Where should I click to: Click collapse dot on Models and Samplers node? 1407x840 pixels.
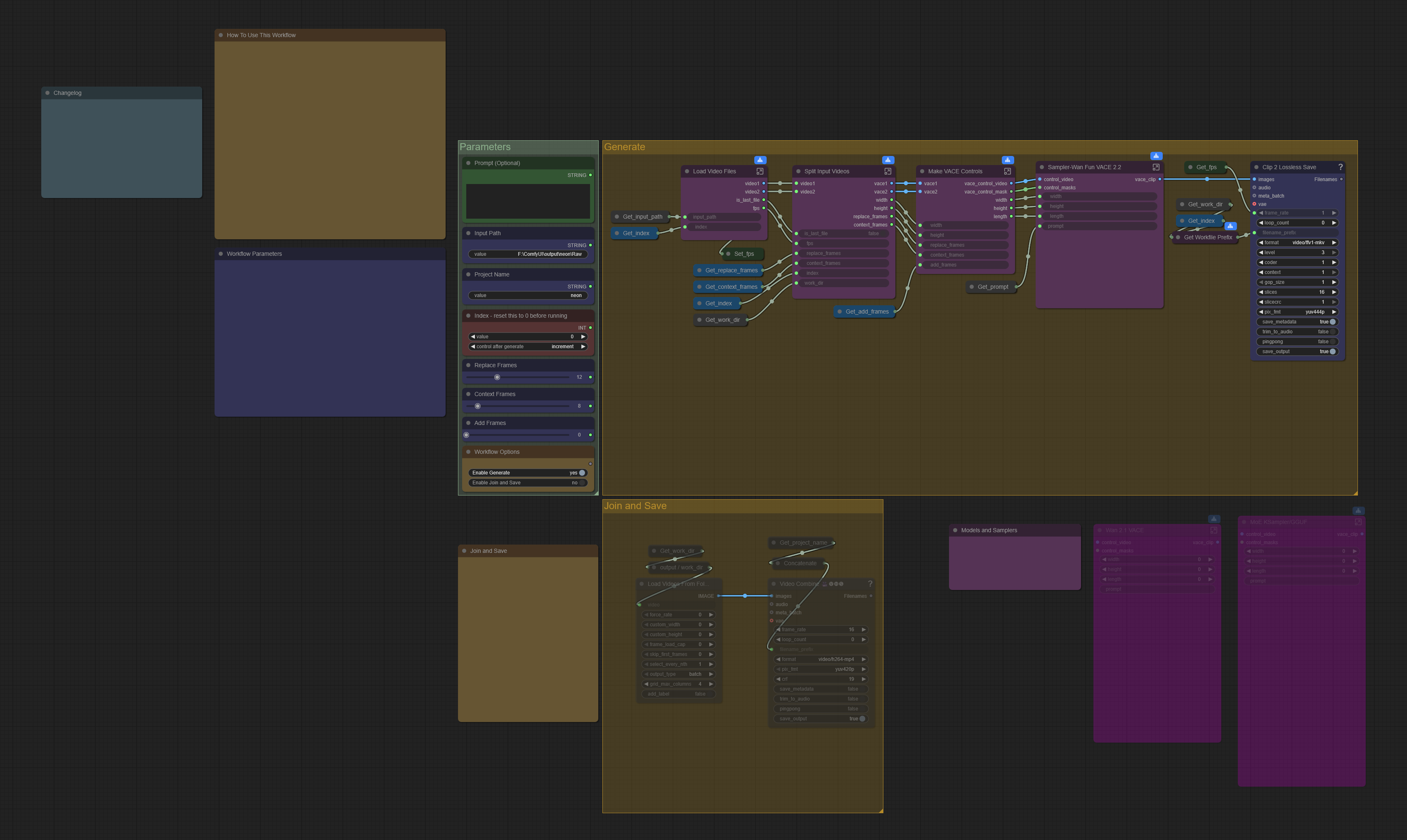(955, 531)
